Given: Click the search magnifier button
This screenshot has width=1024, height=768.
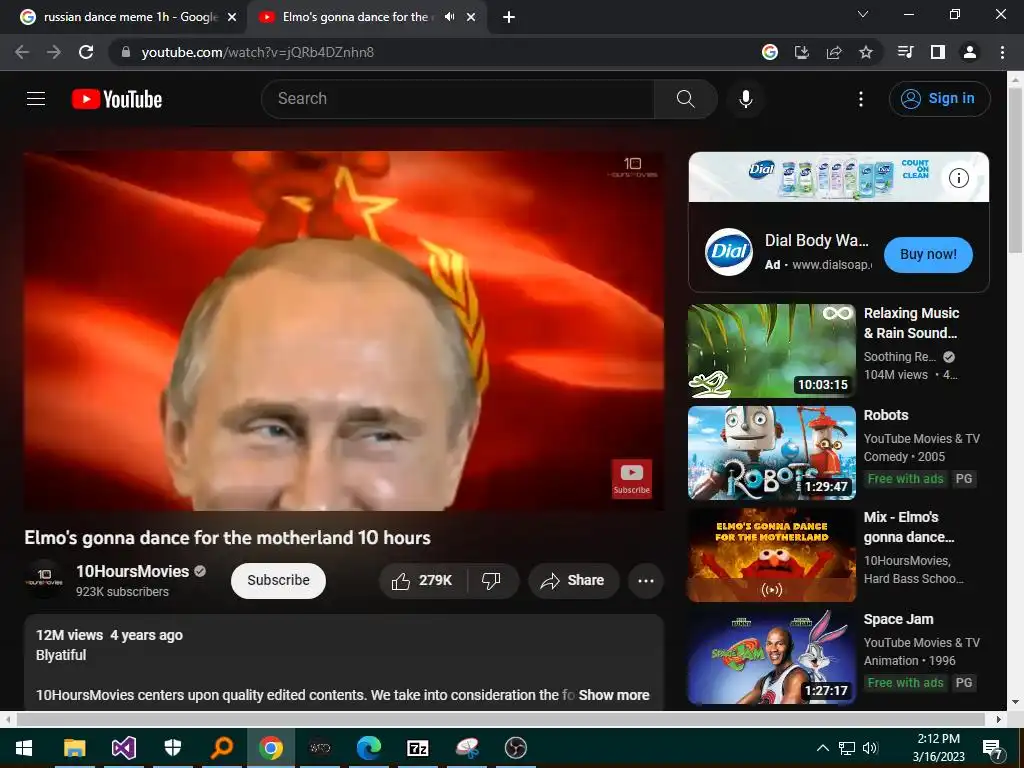Looking at the screenshot, I should pyautogui.click(x=686, y=99).
